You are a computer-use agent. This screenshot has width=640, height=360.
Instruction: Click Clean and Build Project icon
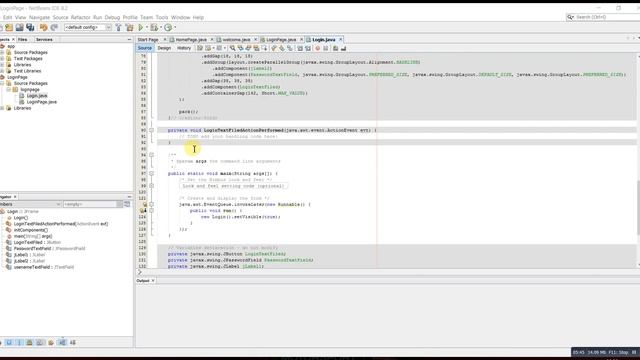[129, 27]
